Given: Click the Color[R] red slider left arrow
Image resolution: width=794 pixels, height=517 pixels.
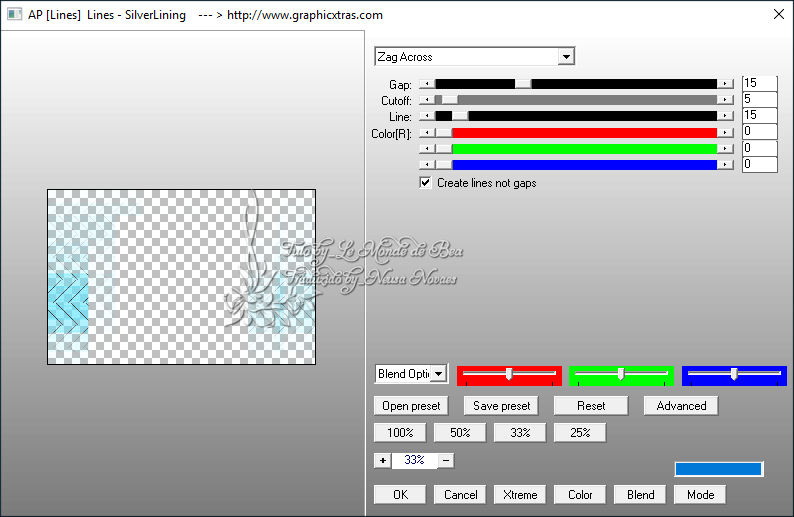Looking at the screenshot, I should [x=427, y=133].
